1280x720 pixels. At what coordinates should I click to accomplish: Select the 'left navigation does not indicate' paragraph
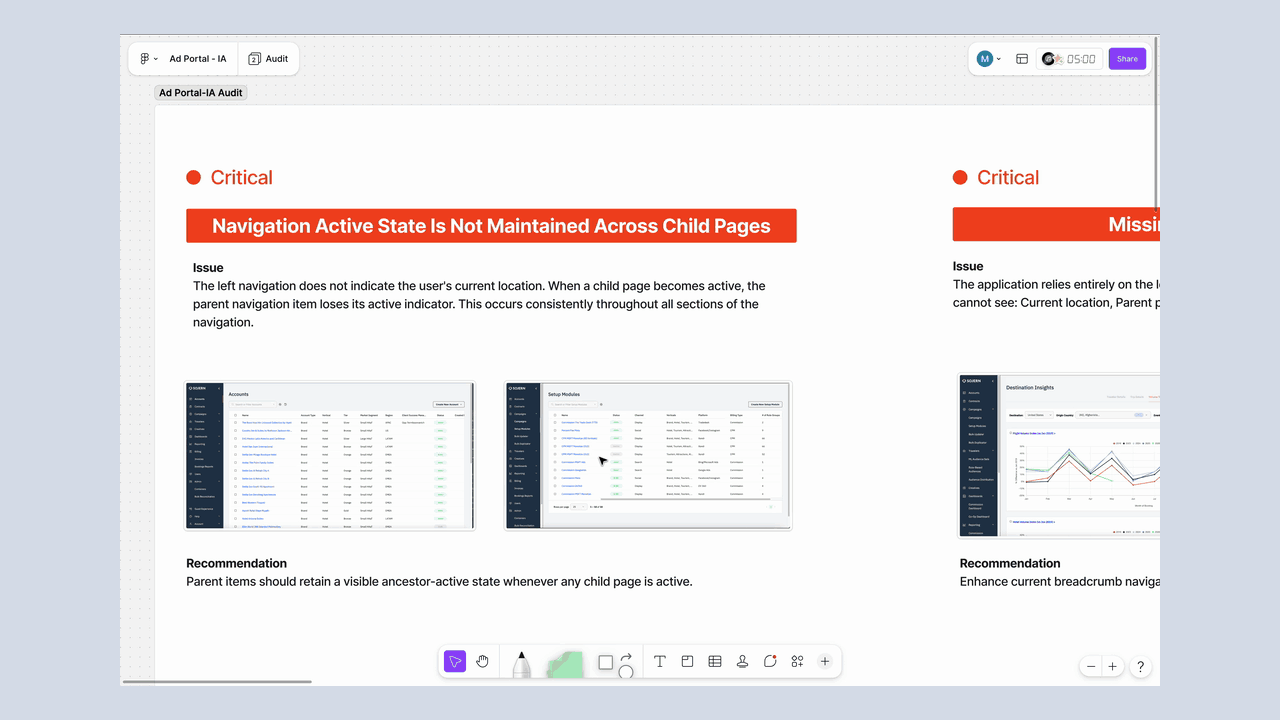coord(479,304)
